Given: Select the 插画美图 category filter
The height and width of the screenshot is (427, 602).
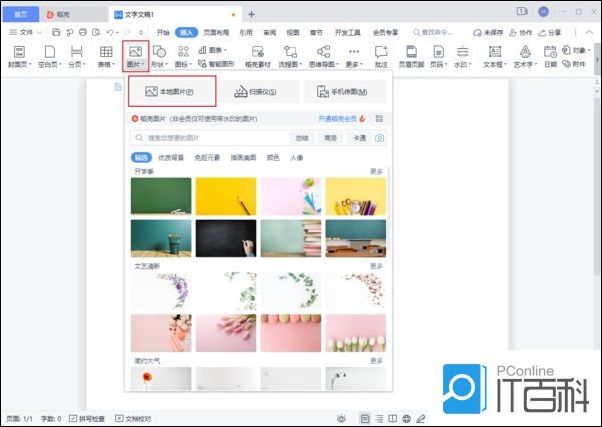Looking at the screenshot, I should coord(243,157).
